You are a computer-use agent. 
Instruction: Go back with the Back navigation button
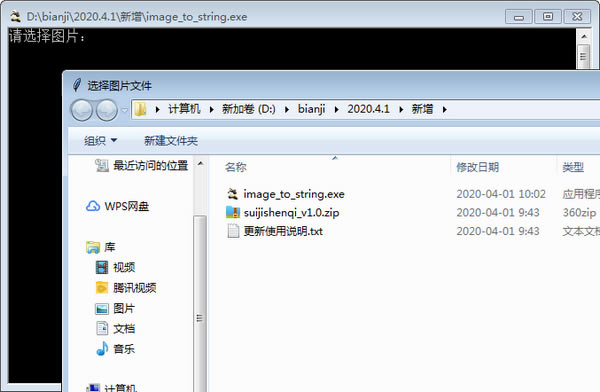coord(82,110)
